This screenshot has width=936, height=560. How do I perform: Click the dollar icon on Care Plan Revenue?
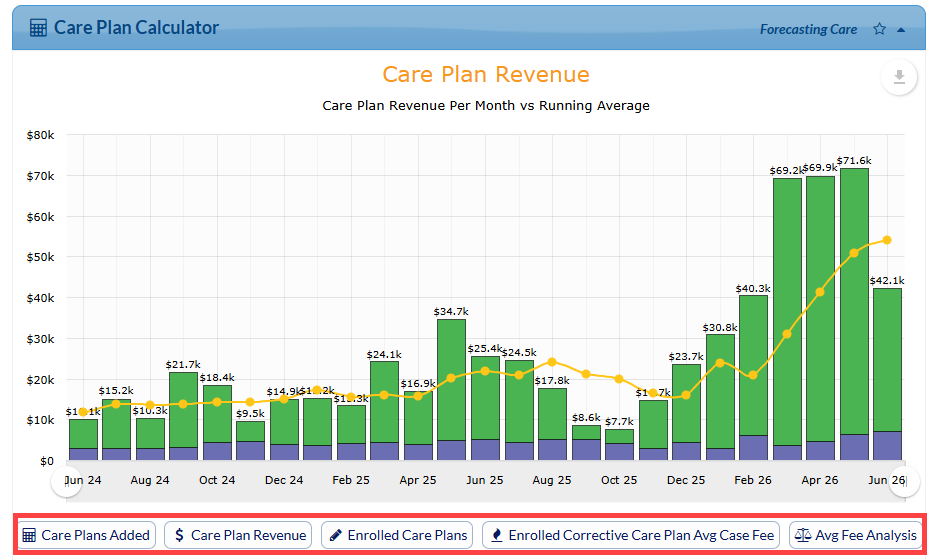(x=179, y=535)
